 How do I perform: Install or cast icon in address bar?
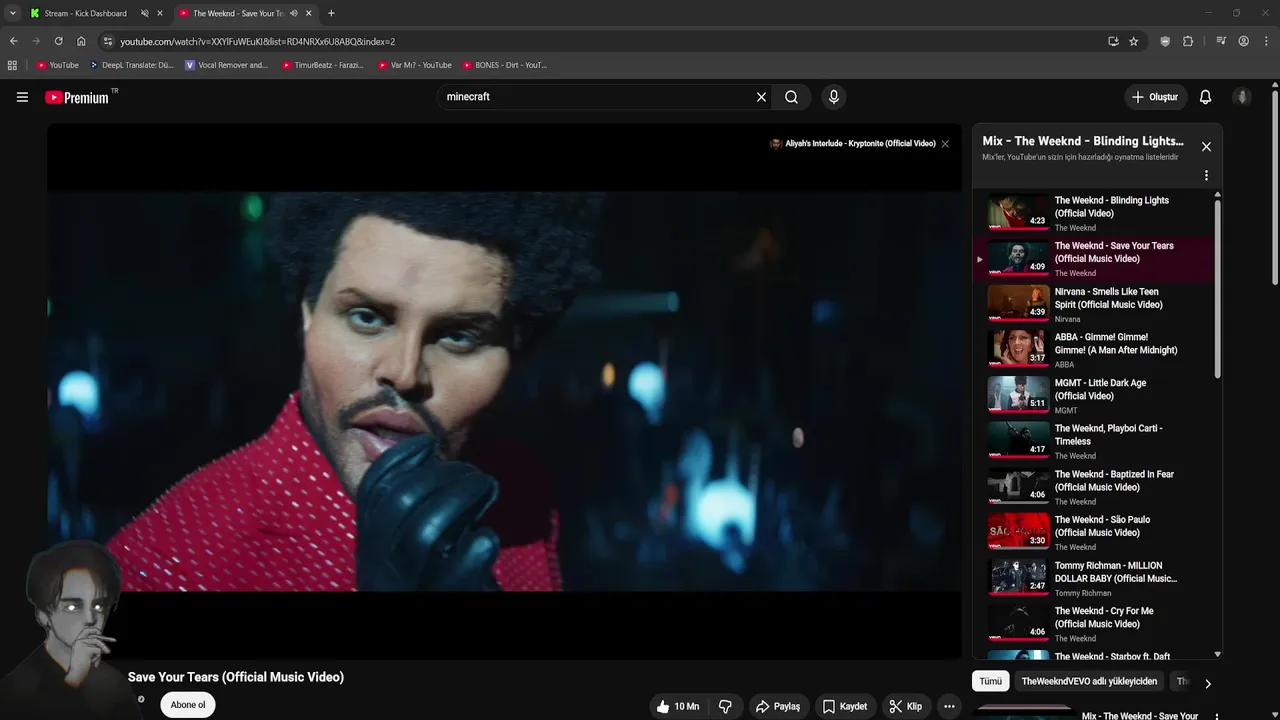tap(1113, 41)
